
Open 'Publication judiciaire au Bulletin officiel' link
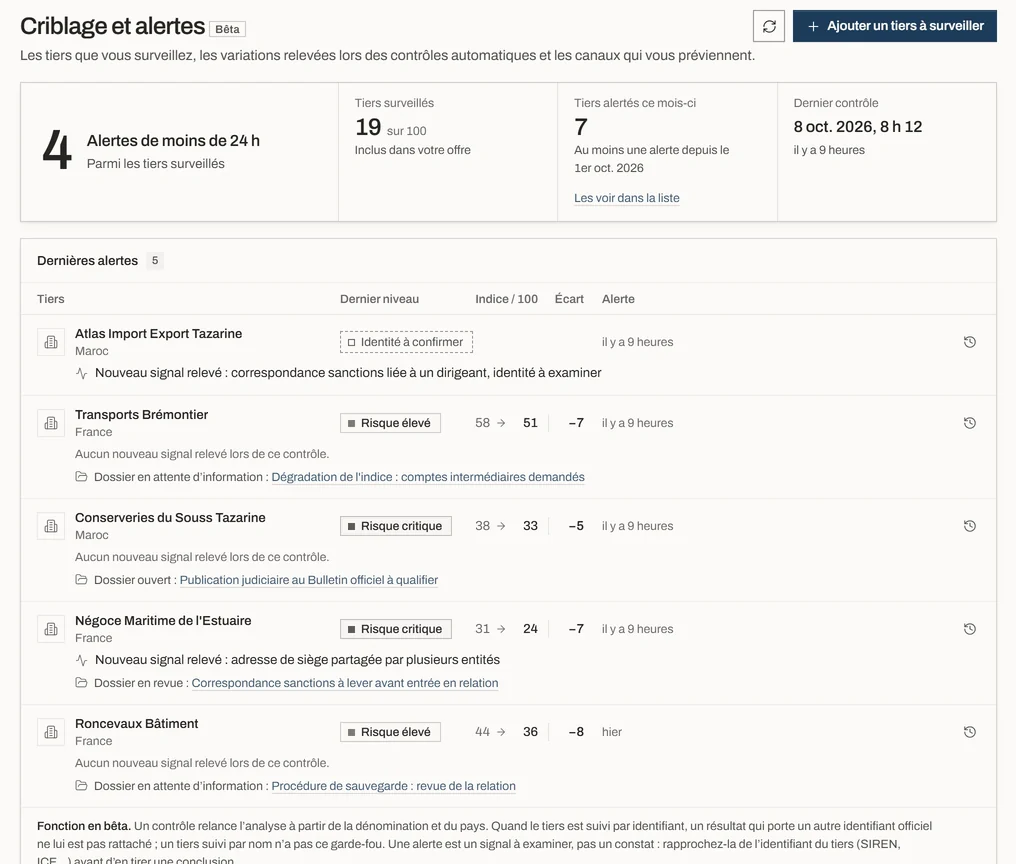(308, 580)
